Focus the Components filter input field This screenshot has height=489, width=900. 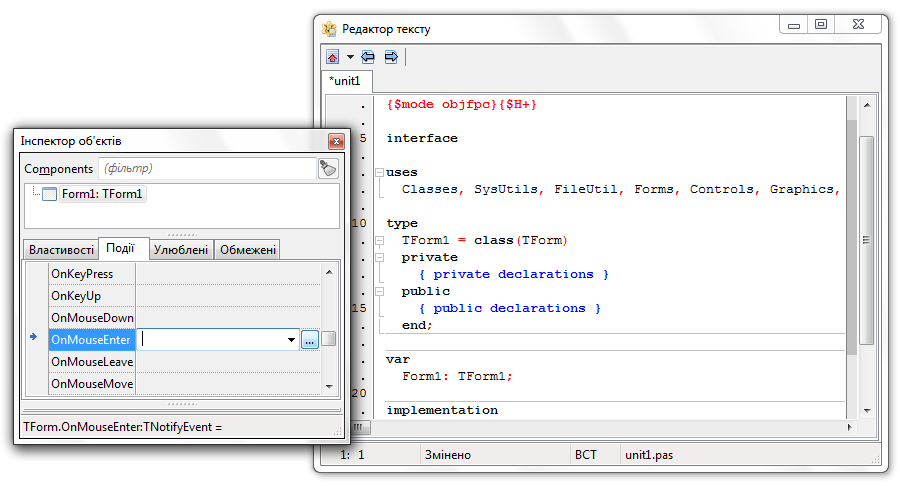[x=207, y=168]
